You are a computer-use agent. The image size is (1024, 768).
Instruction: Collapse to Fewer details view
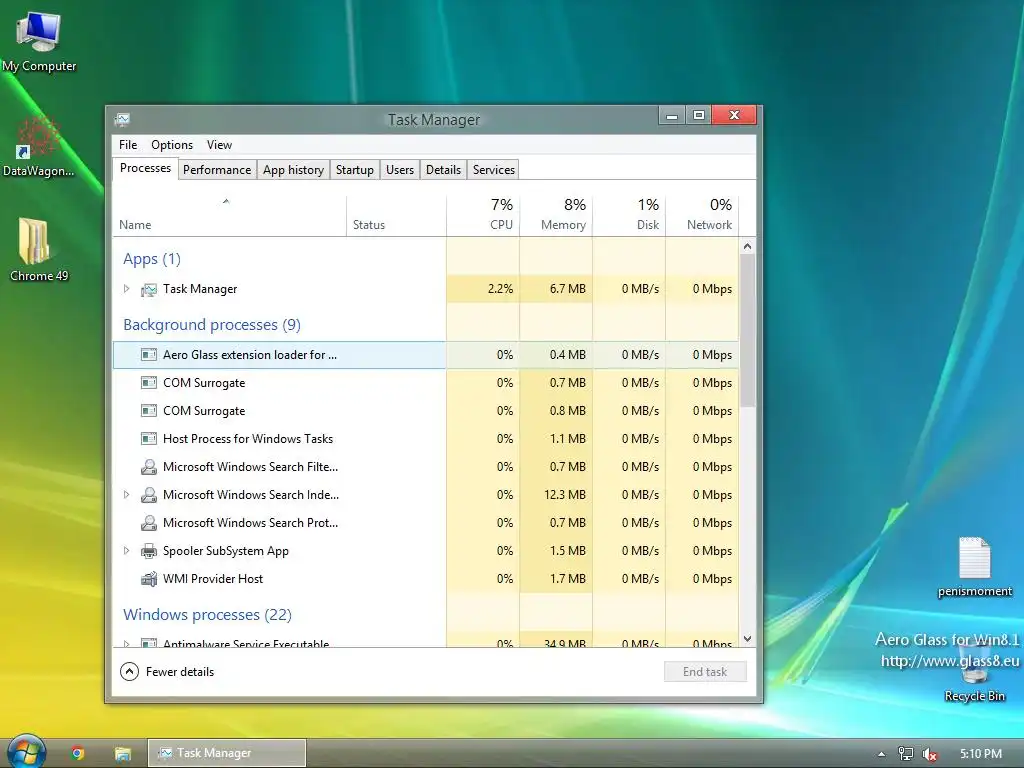(x=167, y=671)
